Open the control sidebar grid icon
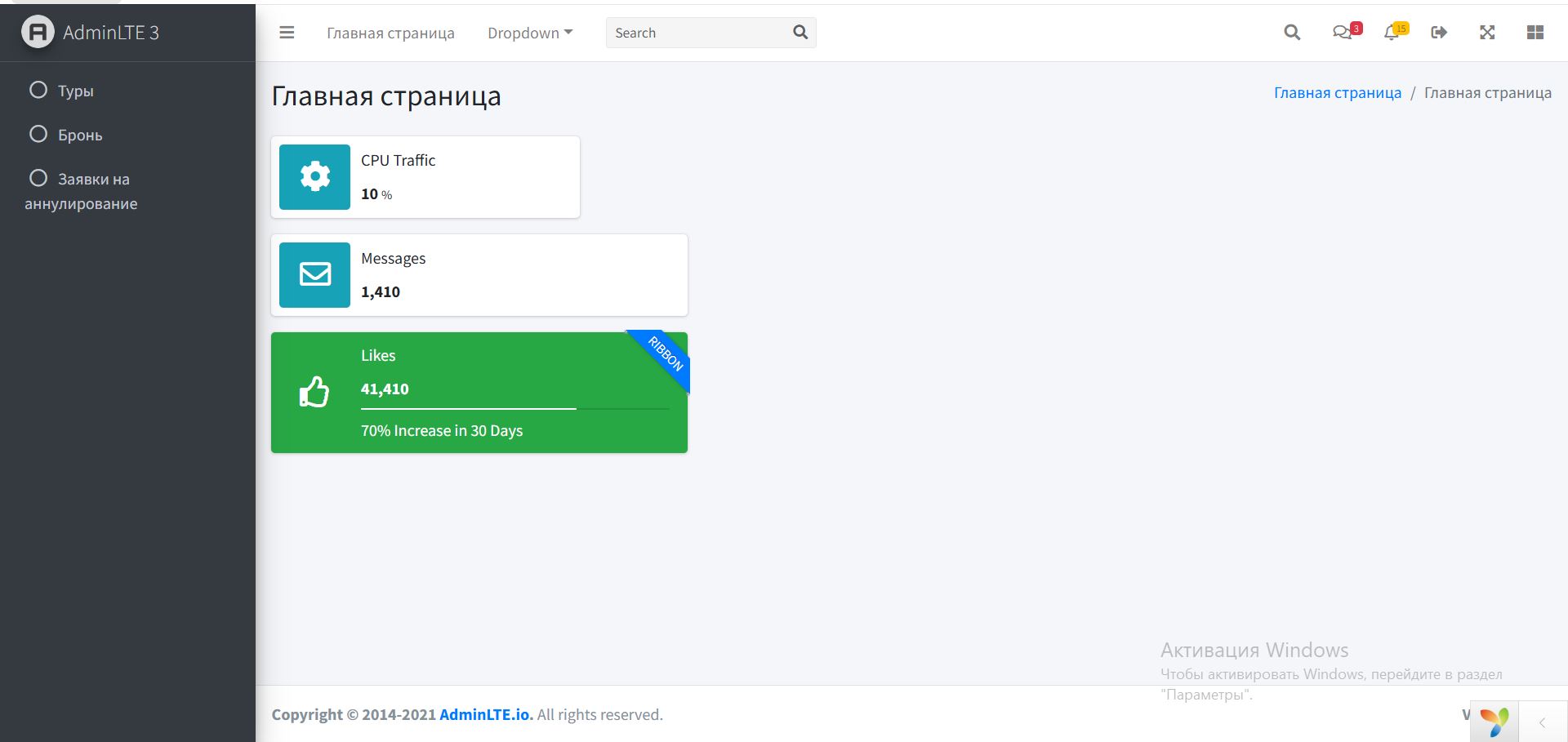 point(1535,33)
